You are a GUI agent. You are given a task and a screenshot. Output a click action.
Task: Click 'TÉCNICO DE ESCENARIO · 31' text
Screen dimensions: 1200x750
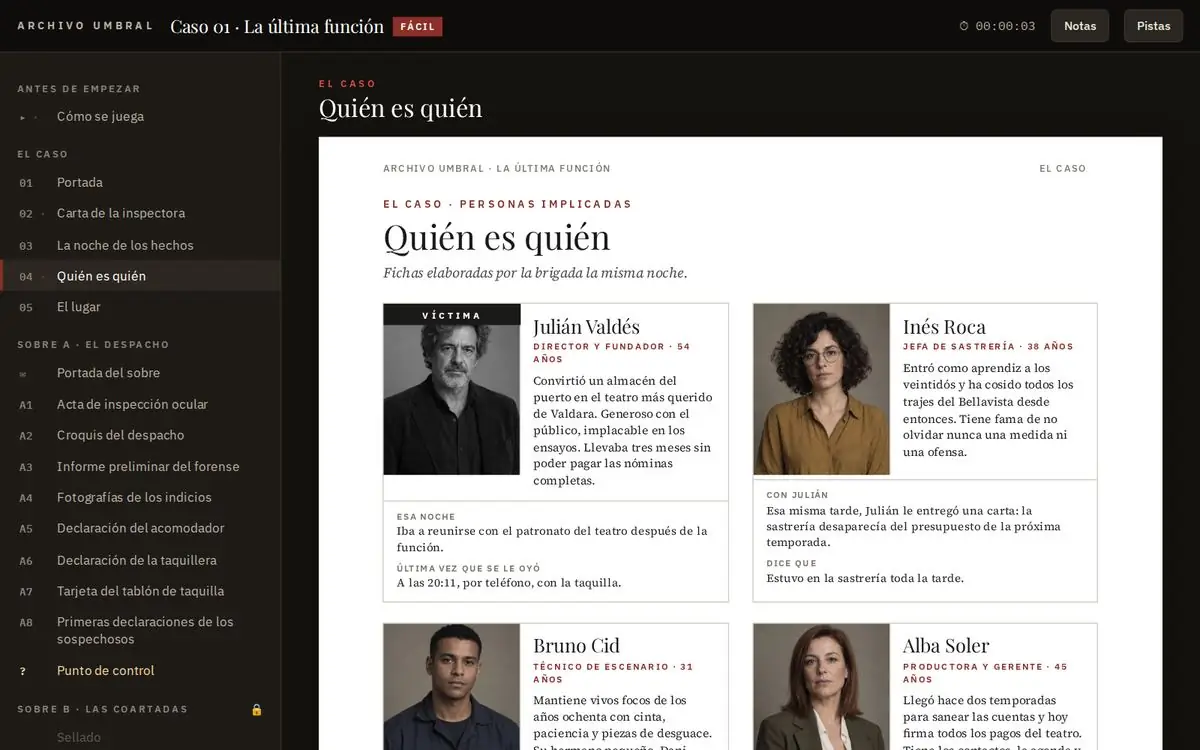point(613,666)
